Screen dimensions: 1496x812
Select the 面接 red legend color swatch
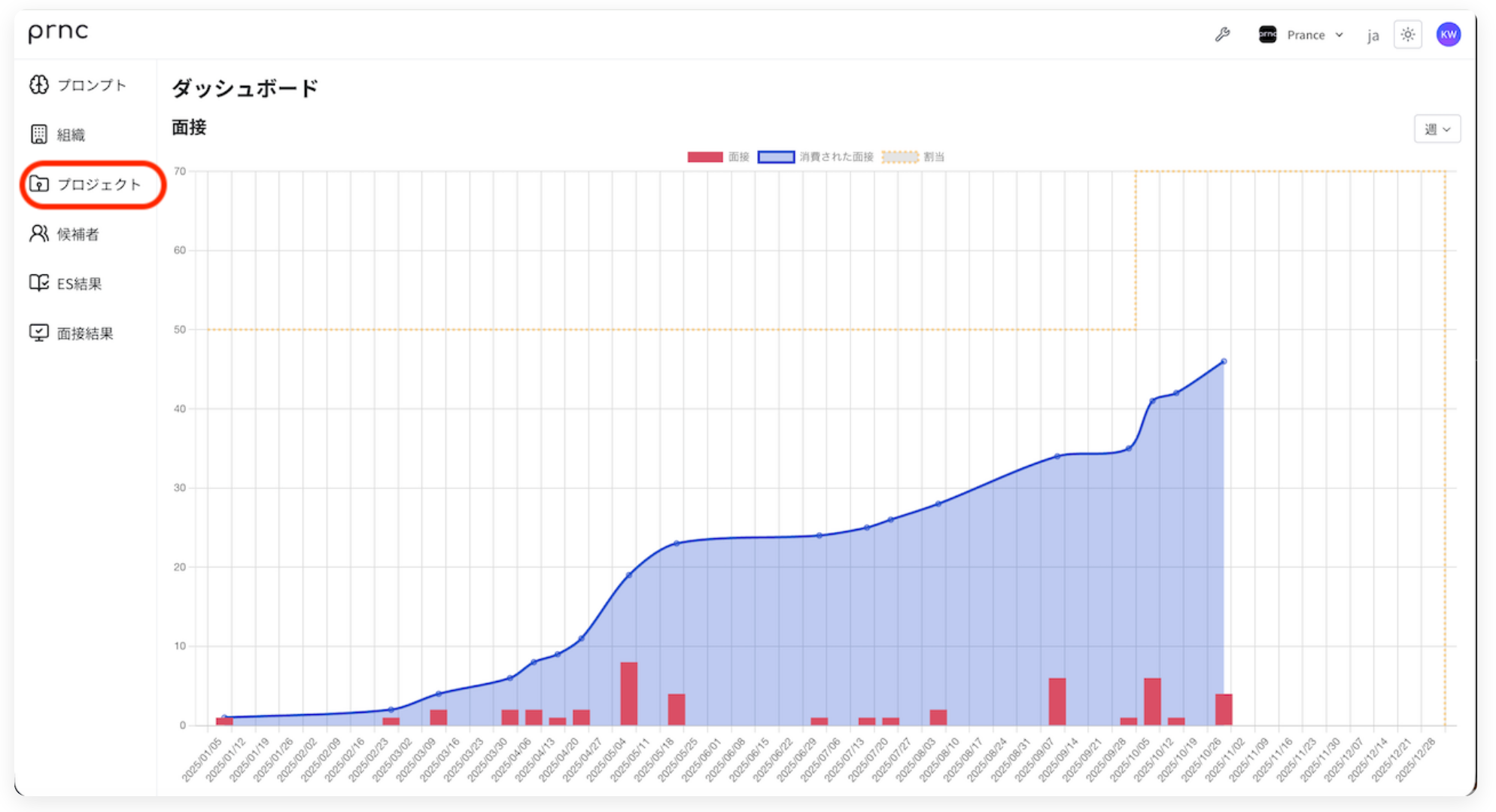point(704,157)
